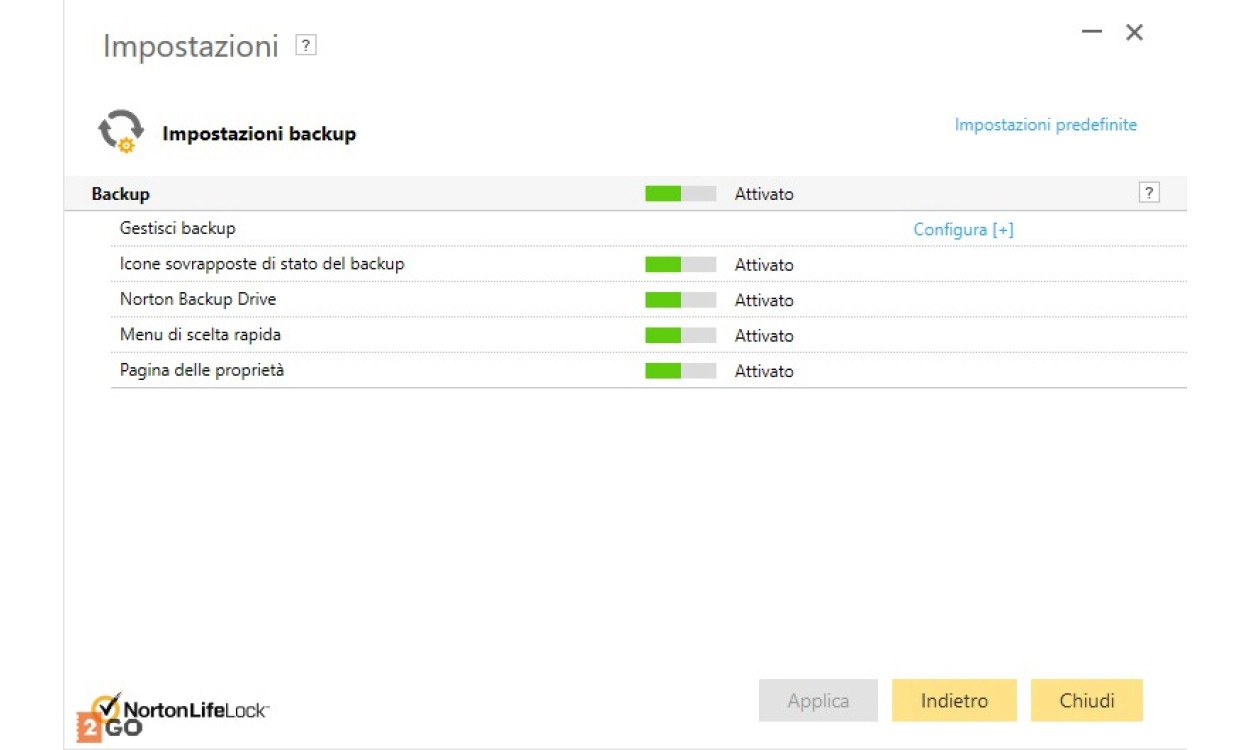Click the Backup section header
The height and width of the screenshot is (750, 1250).
120,194
